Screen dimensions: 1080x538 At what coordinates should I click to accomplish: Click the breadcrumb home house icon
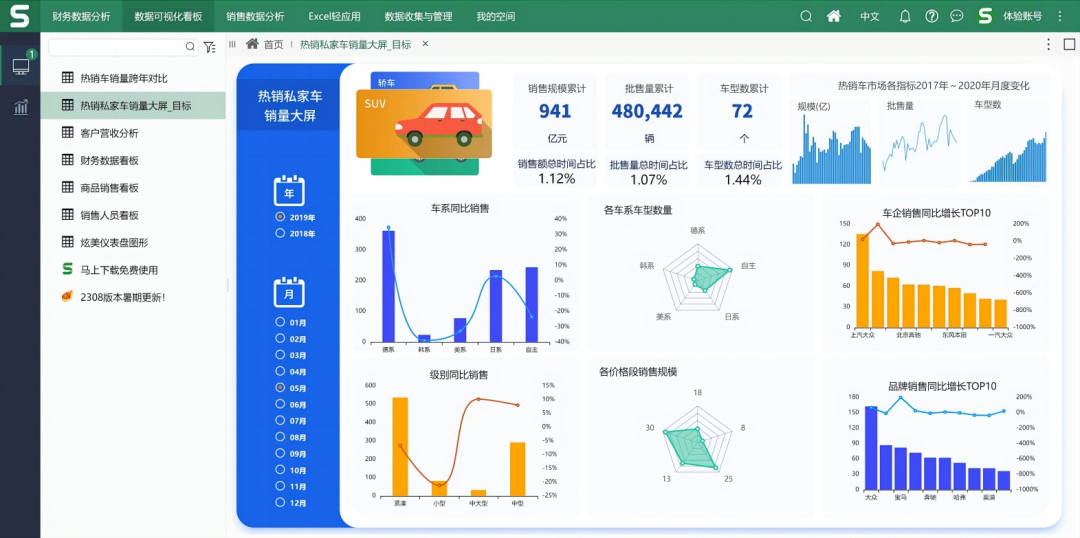point(253,44)
